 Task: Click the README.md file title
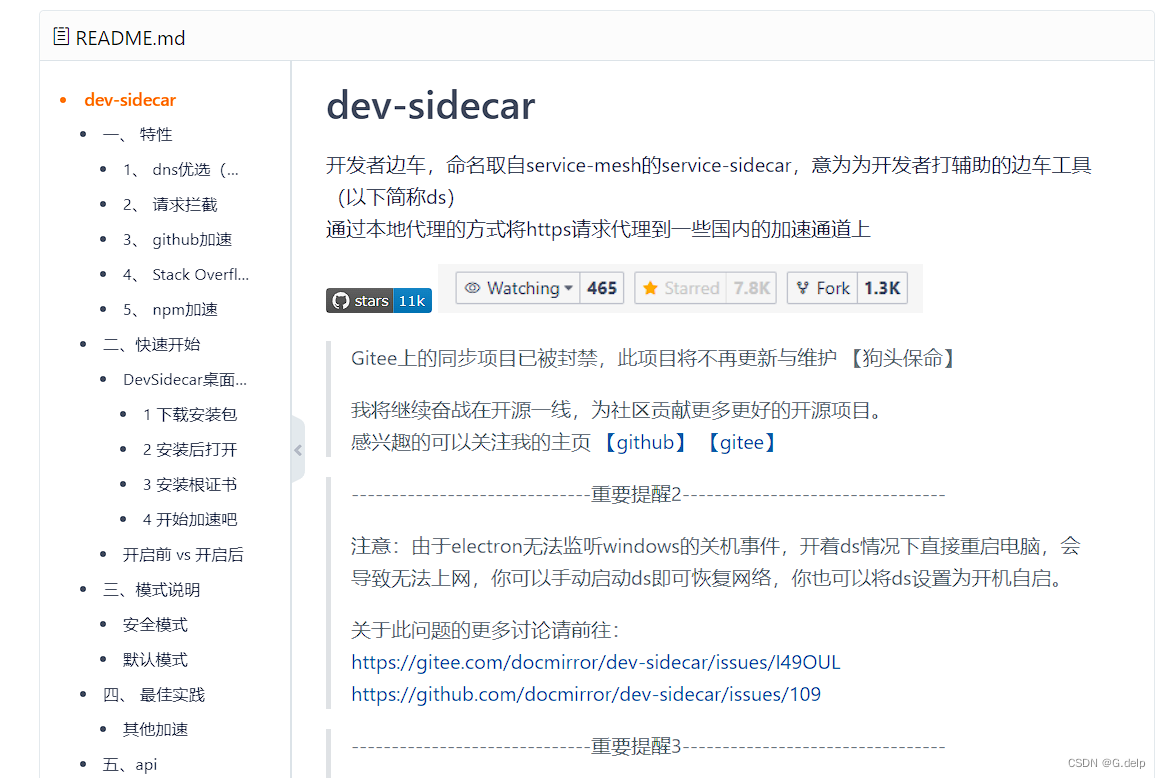click(130, 38)
